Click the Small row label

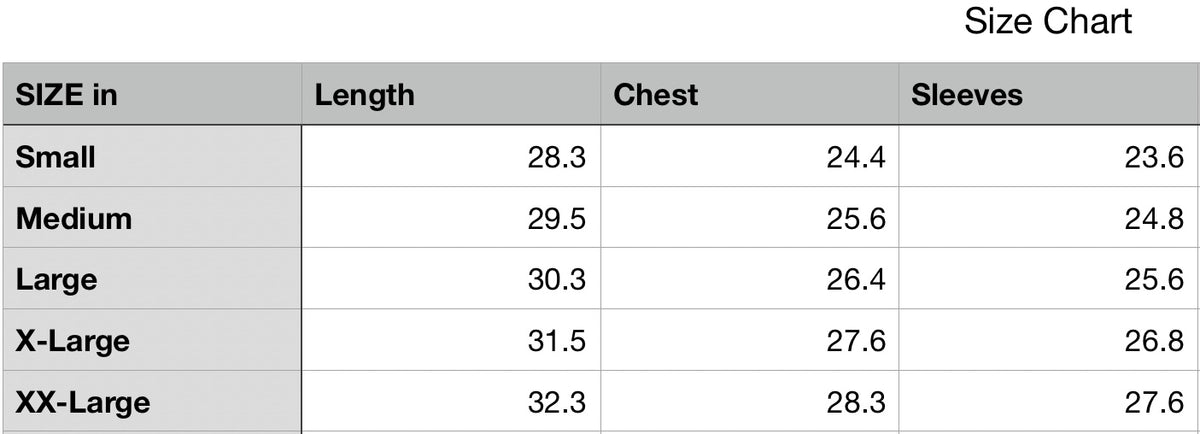[x=56, y=157]
